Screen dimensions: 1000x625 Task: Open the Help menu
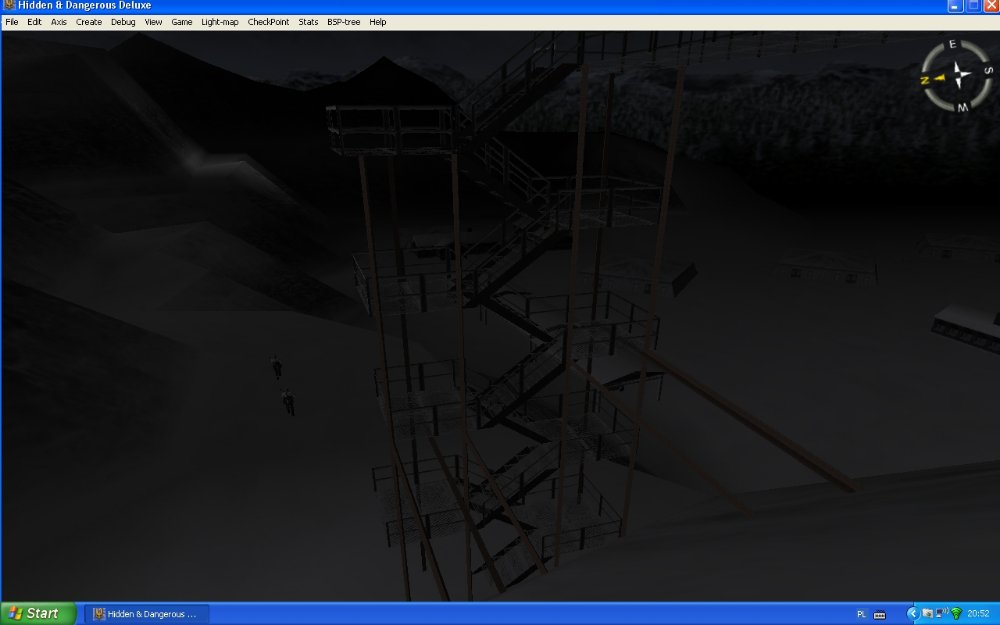click(378, 22)
